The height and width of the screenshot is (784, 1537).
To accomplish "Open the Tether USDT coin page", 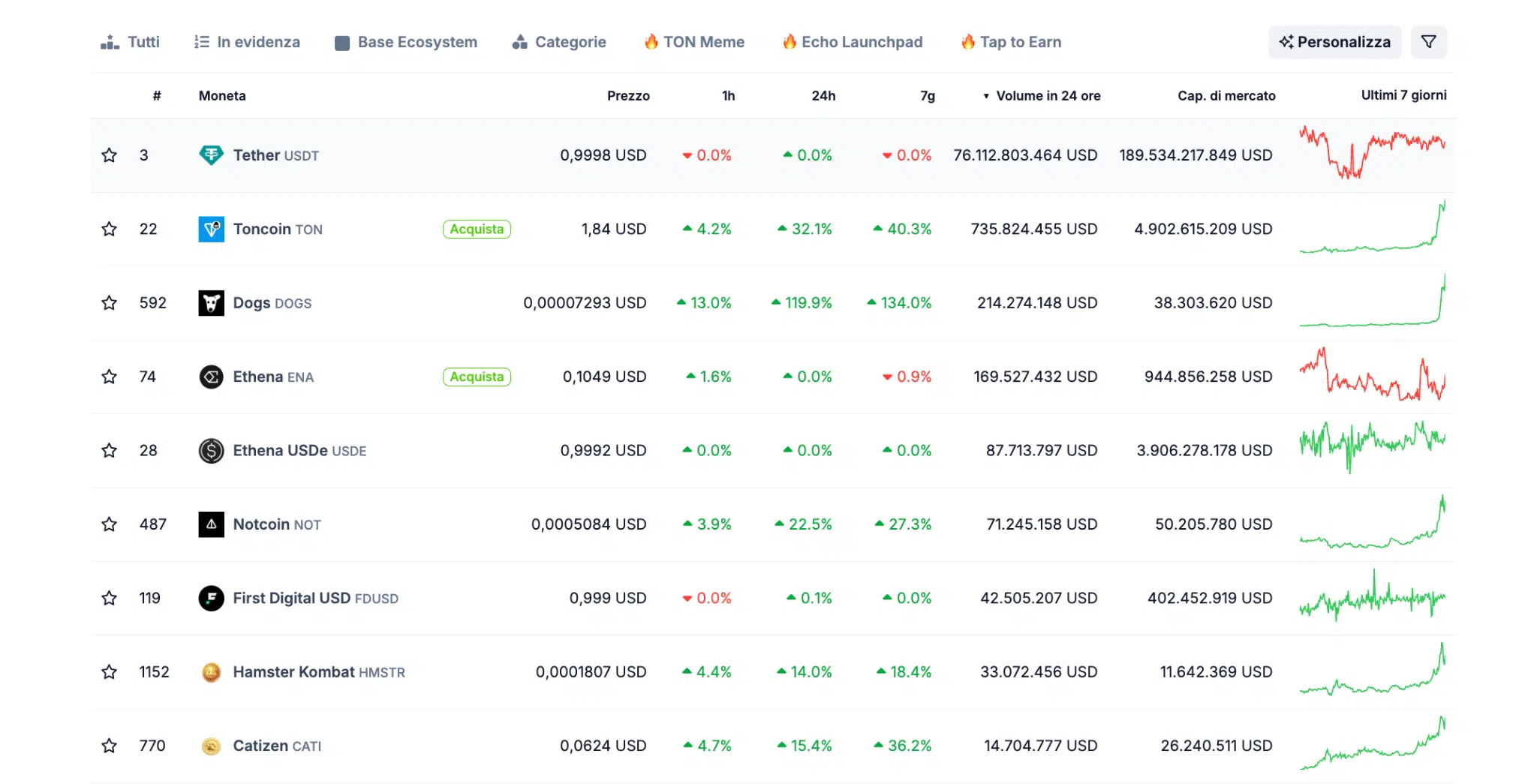I will pyautogui.click(x=275, y=155).
